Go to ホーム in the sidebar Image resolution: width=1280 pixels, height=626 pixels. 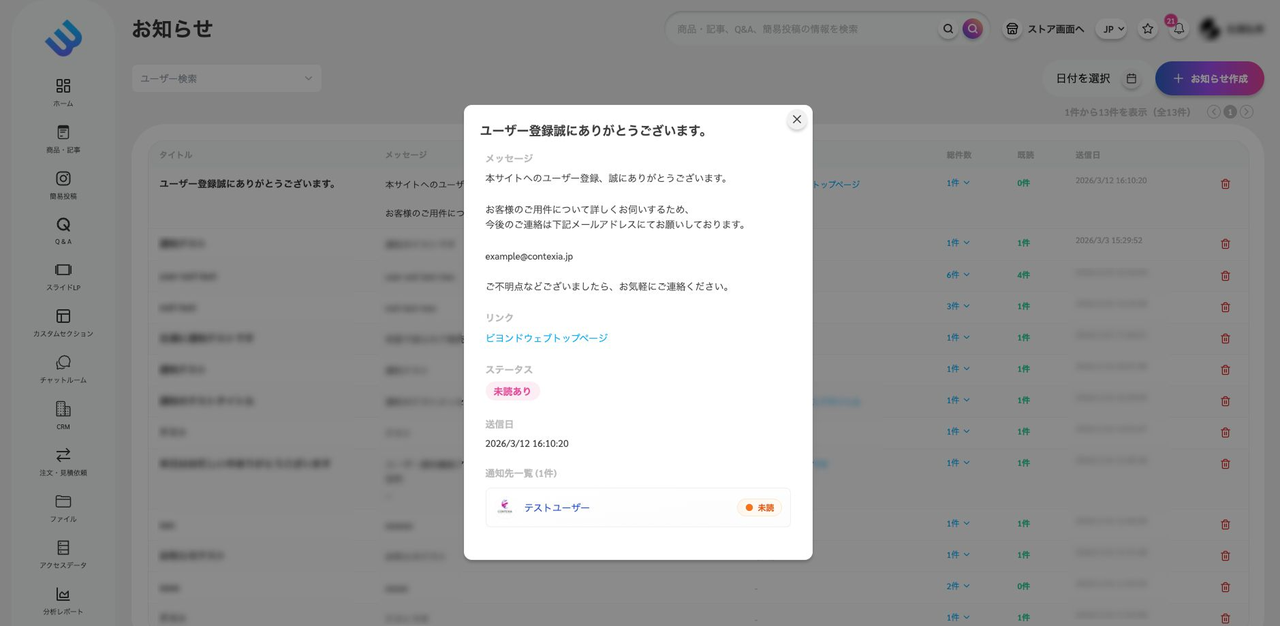pos(63,92)
